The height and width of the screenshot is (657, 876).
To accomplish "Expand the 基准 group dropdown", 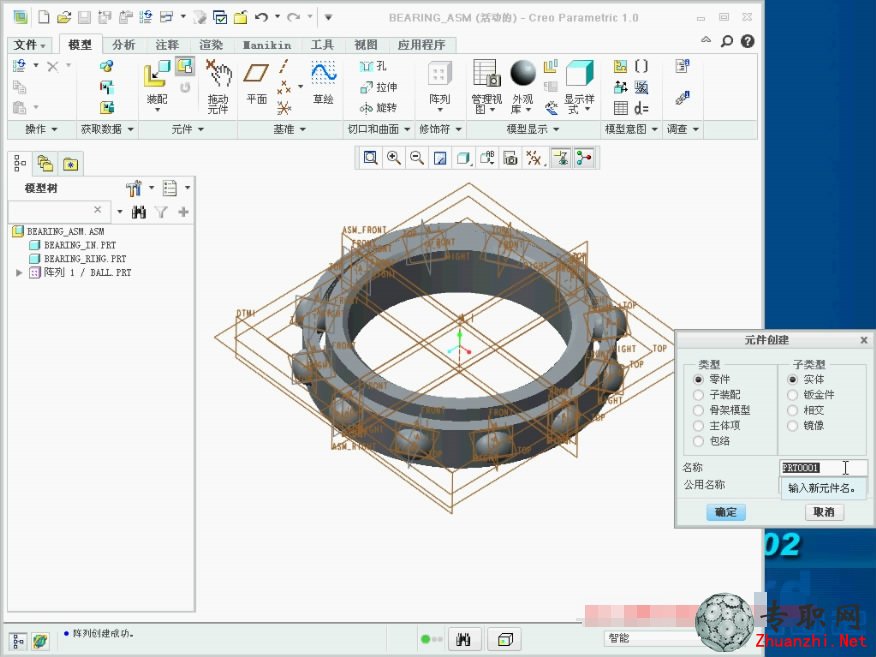I will (x=289, y=129).
